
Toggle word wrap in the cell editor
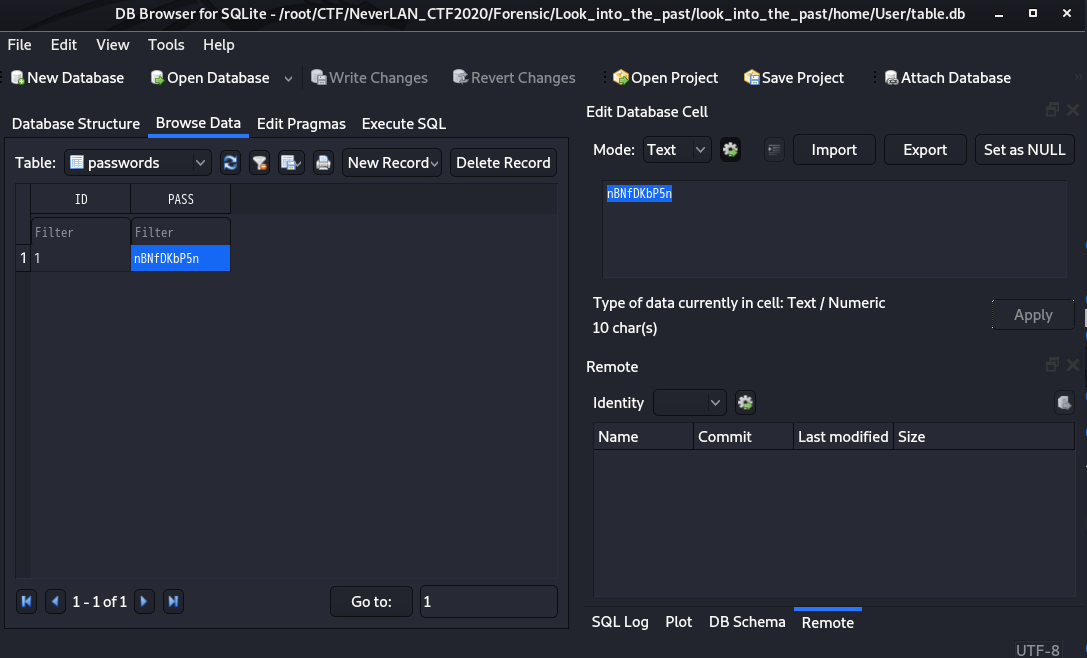(x=774, y=149)
